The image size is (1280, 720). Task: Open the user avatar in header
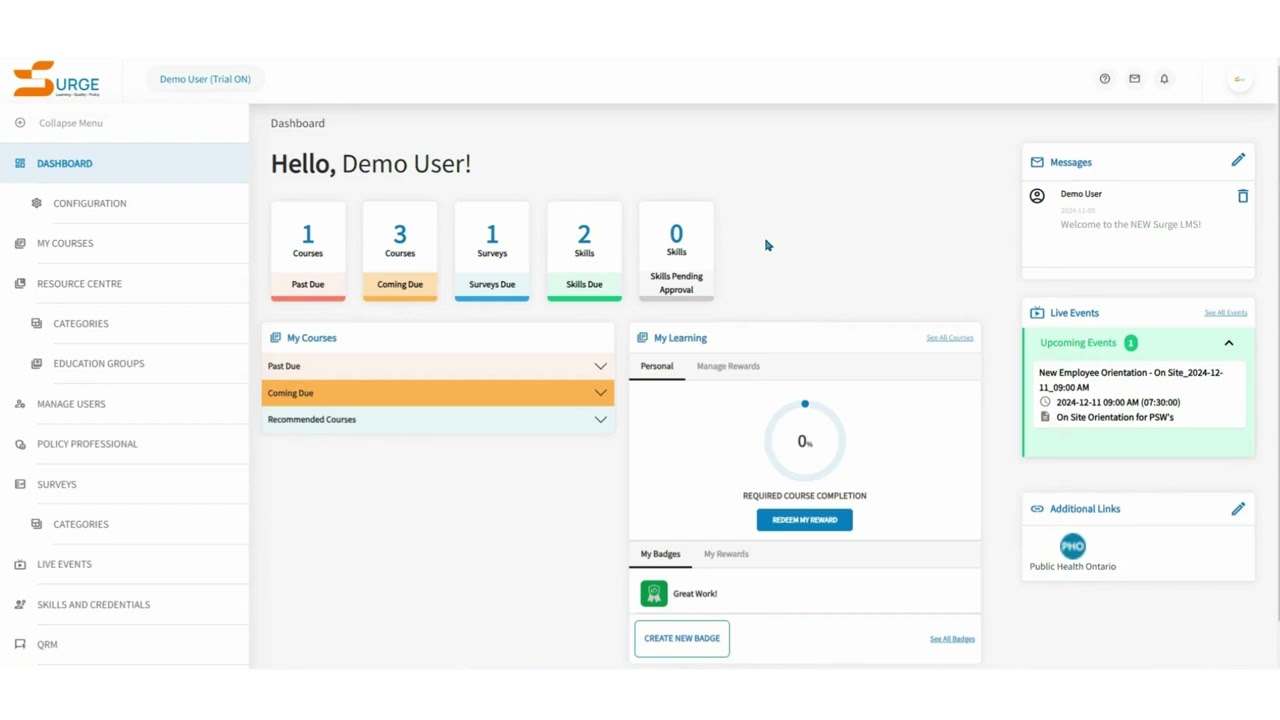pos(1239,79)
